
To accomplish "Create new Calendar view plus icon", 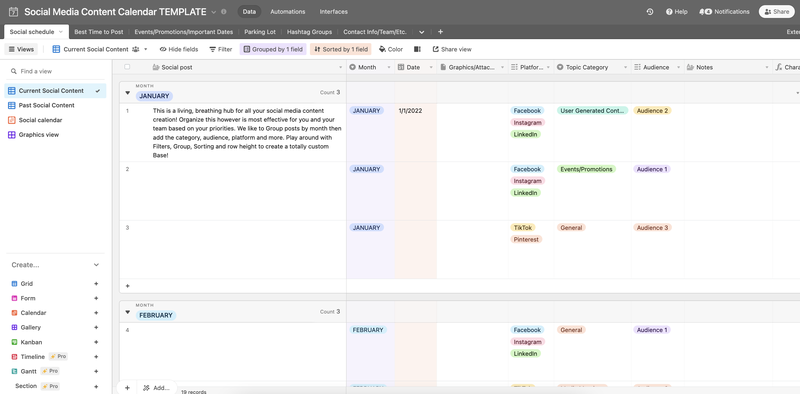I will click(96, 313).
